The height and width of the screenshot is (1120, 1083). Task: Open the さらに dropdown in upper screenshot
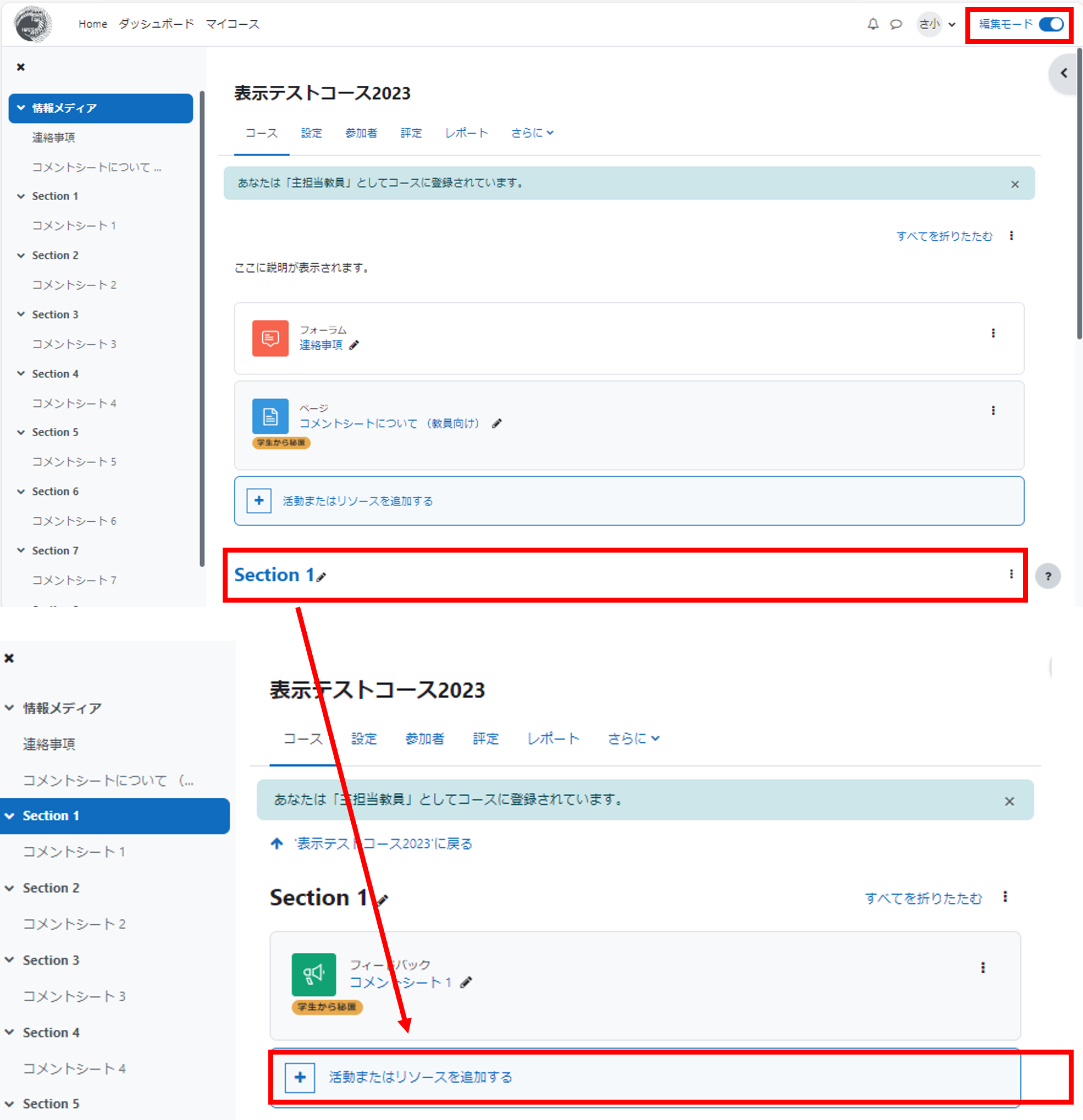[532, 133]
